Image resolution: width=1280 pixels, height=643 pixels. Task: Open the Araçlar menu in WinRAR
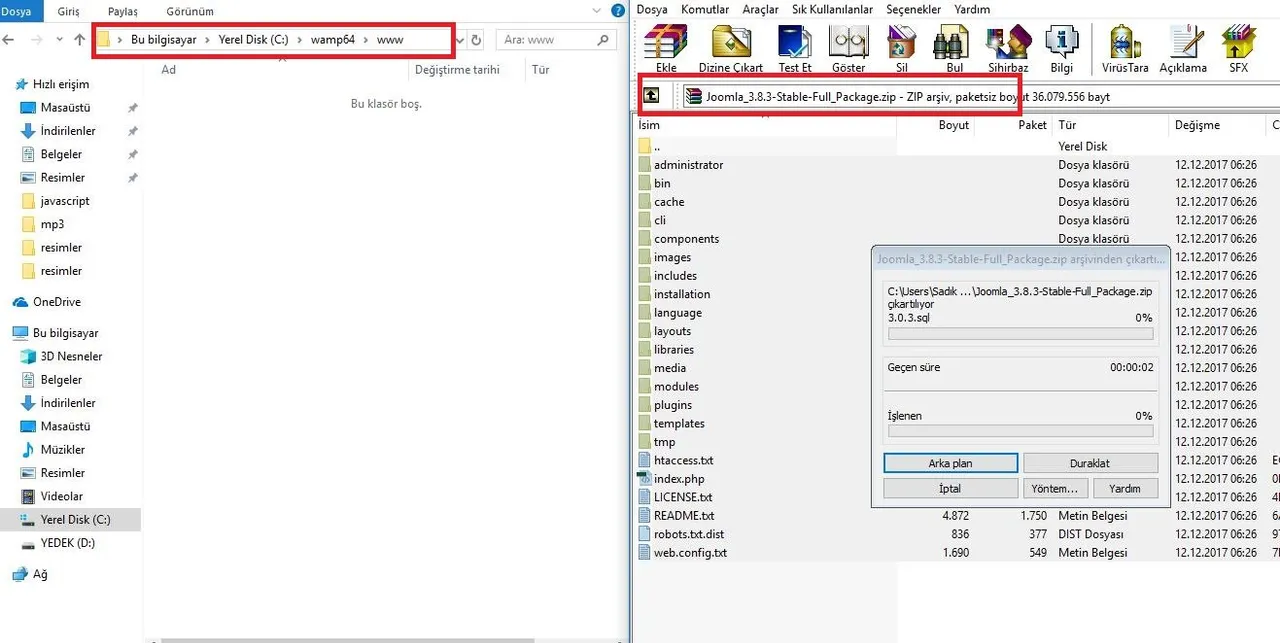tap(760, 9)
